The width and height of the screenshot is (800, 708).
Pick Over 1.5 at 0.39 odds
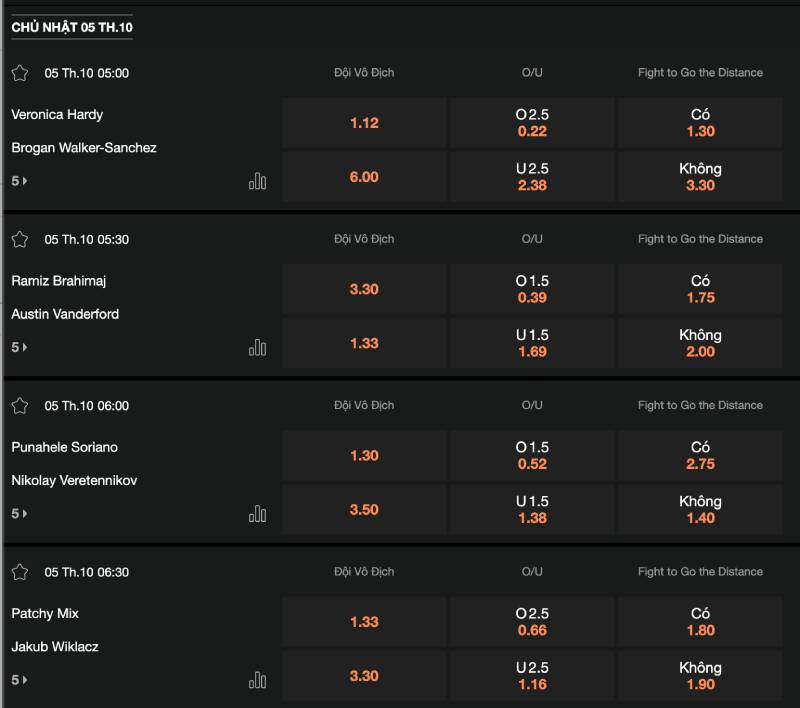532,290
